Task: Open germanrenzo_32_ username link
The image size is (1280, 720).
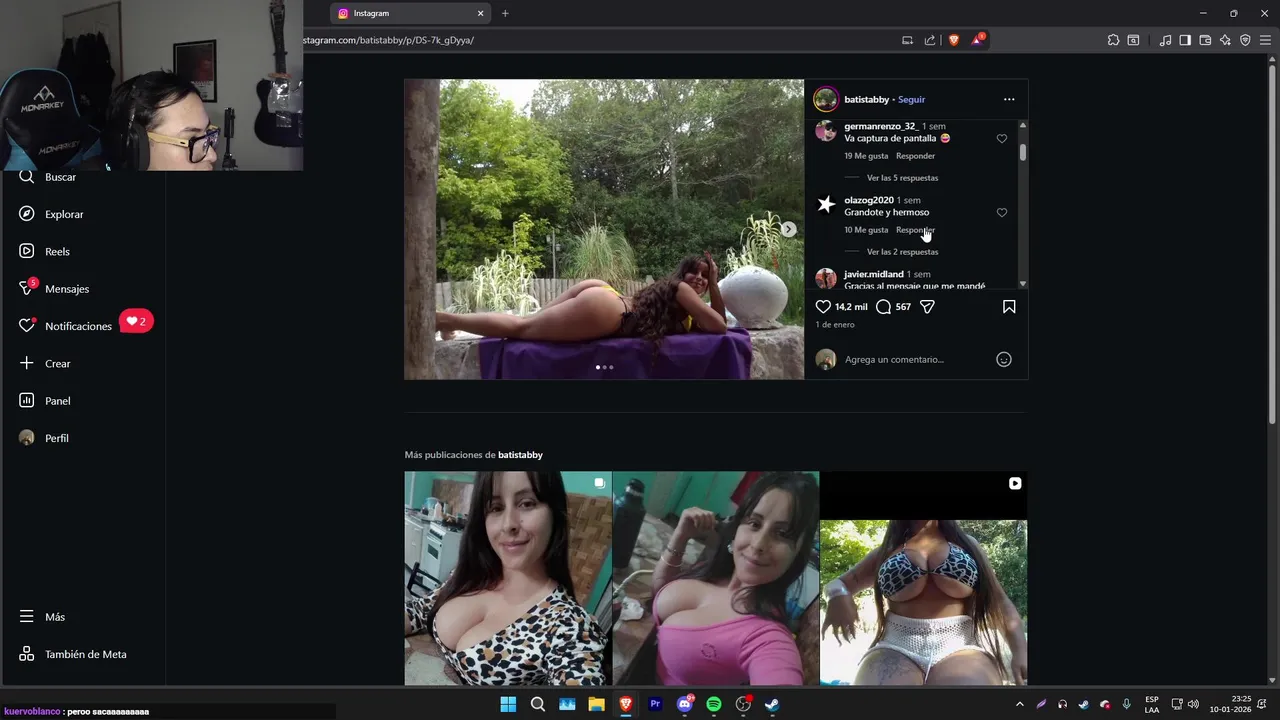Action: click(881, 126)
